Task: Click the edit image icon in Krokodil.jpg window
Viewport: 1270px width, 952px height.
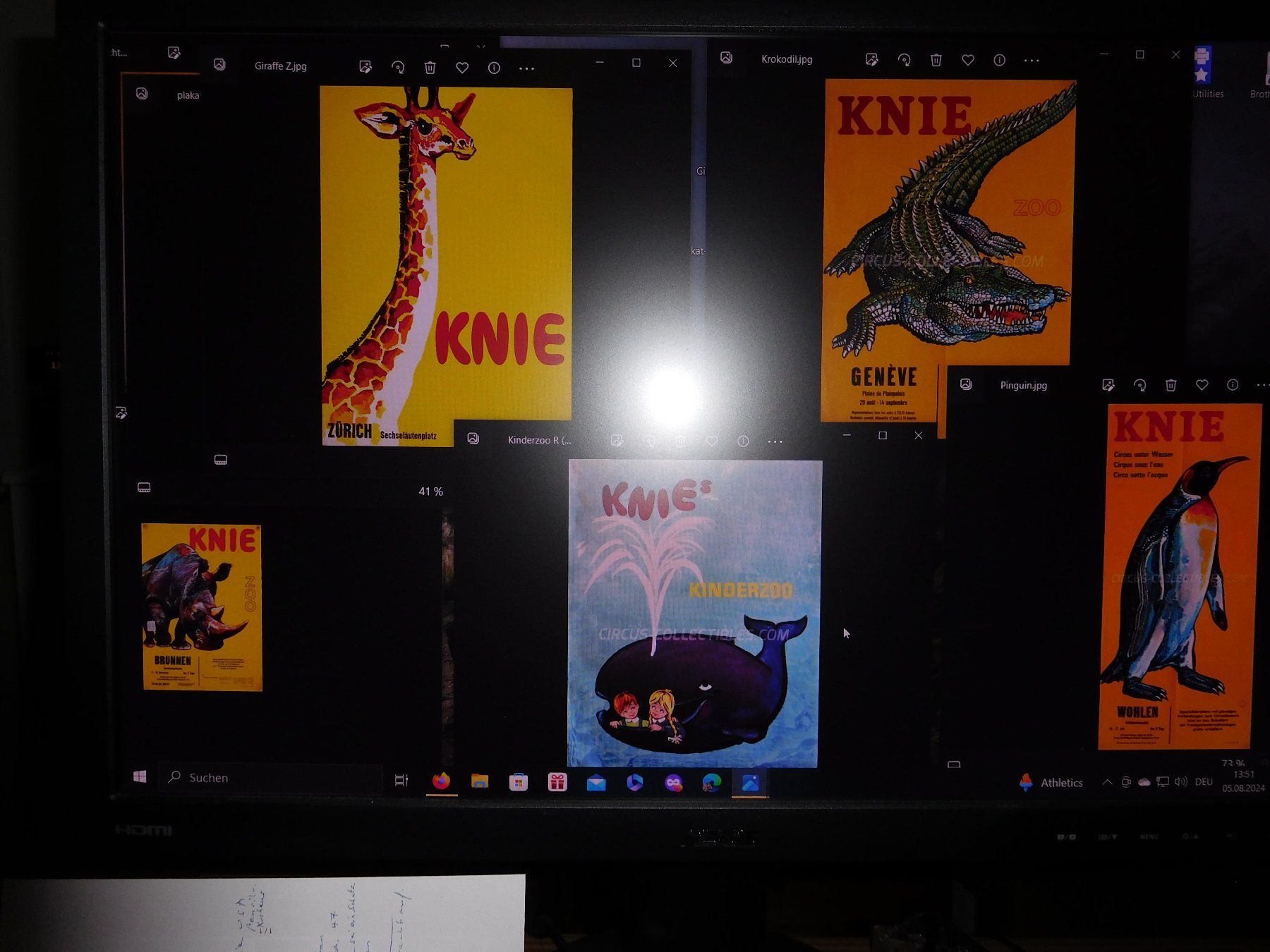Action: (x=872, y=60)
